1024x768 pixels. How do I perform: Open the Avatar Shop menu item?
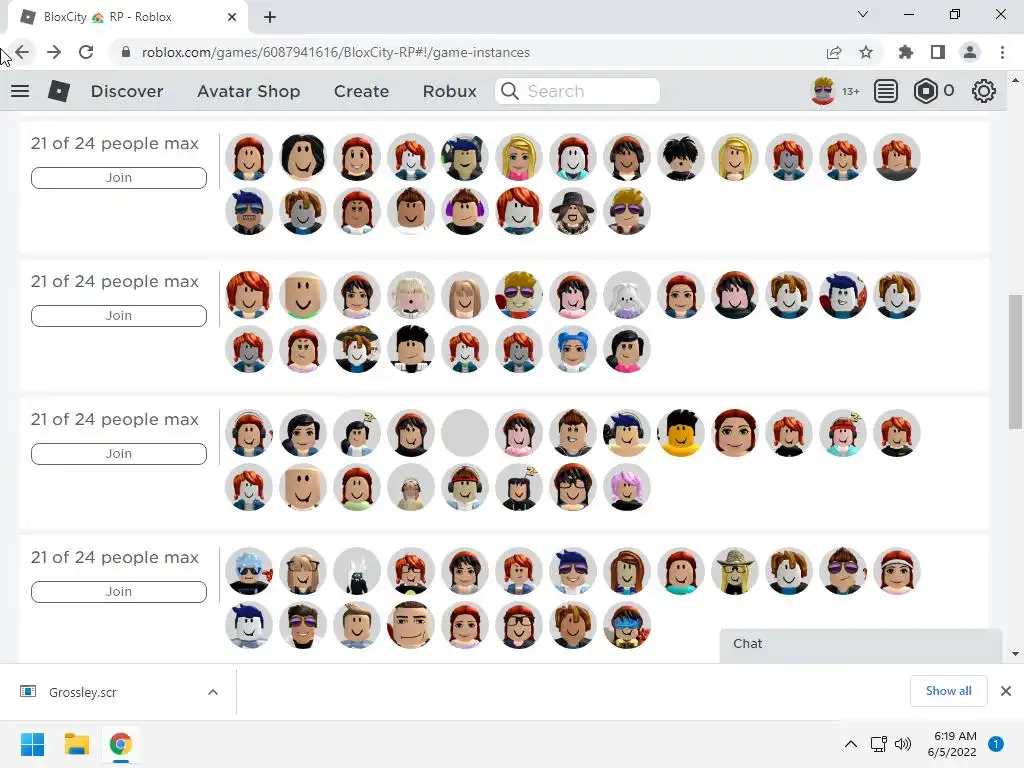[x=249, y=91]
